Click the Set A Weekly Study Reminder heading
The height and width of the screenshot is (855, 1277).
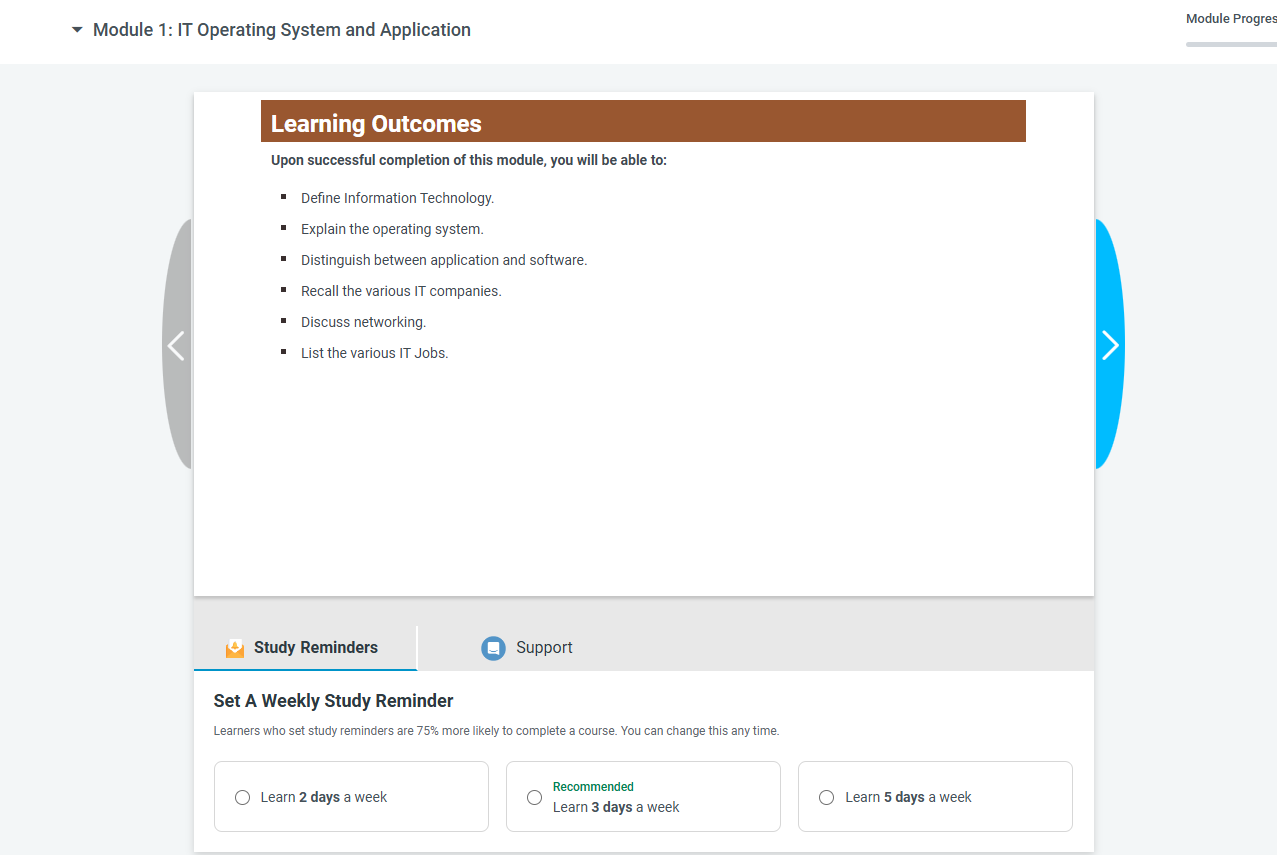pyautogui.click(x=334, y=701)
